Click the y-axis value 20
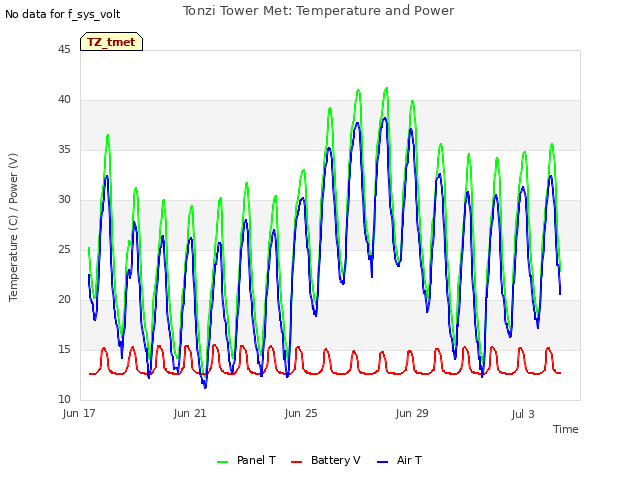The width and height of the screenshot is (640, 480). click(64, 300)
